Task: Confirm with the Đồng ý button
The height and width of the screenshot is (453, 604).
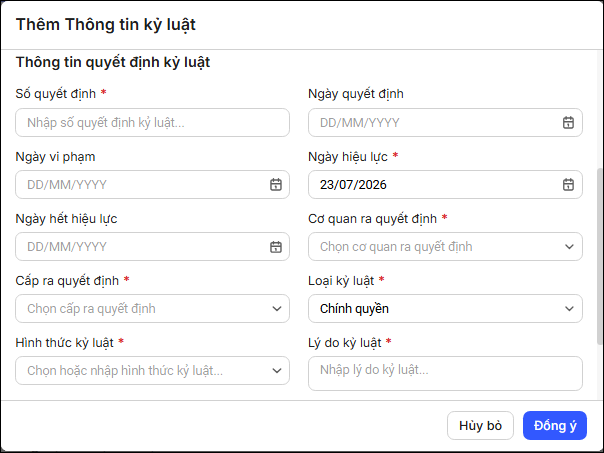Action: [x=555, y=426]
